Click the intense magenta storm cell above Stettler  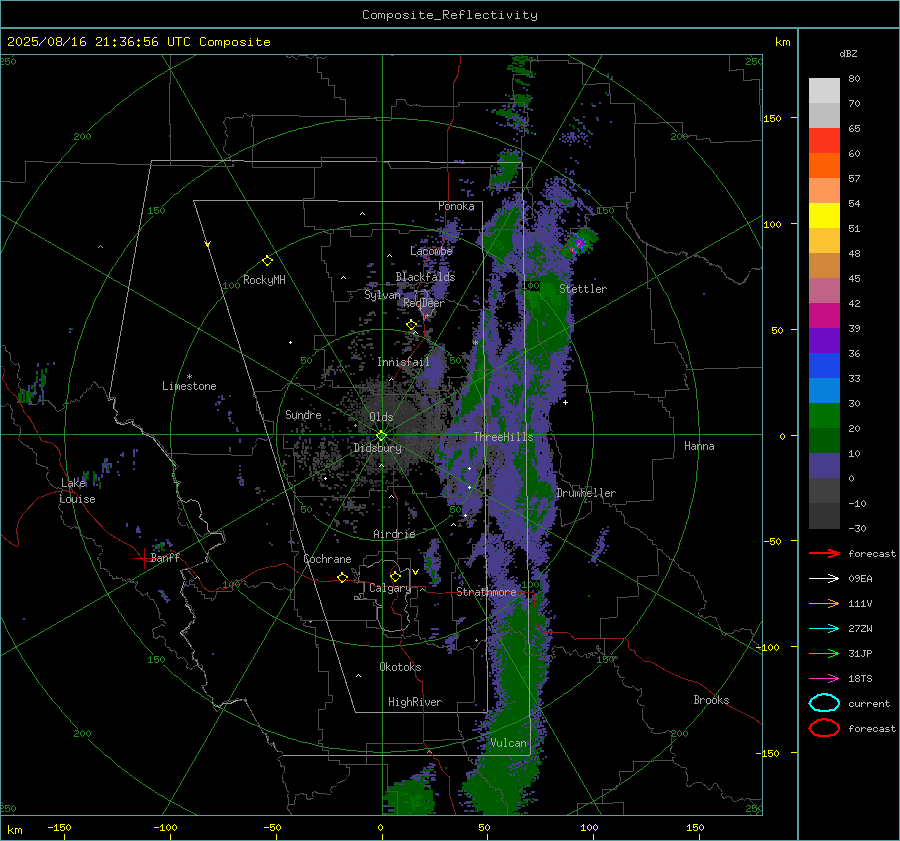pos(579,243)
